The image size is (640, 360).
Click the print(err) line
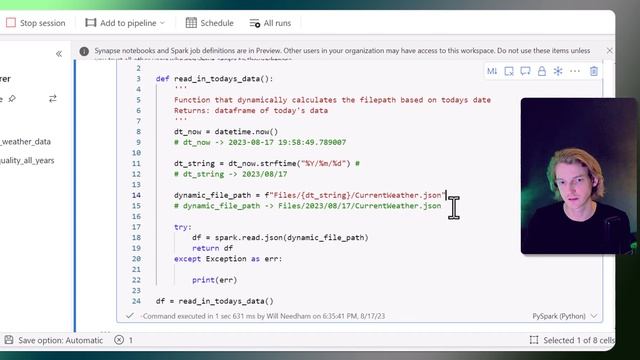coord(214,280)
